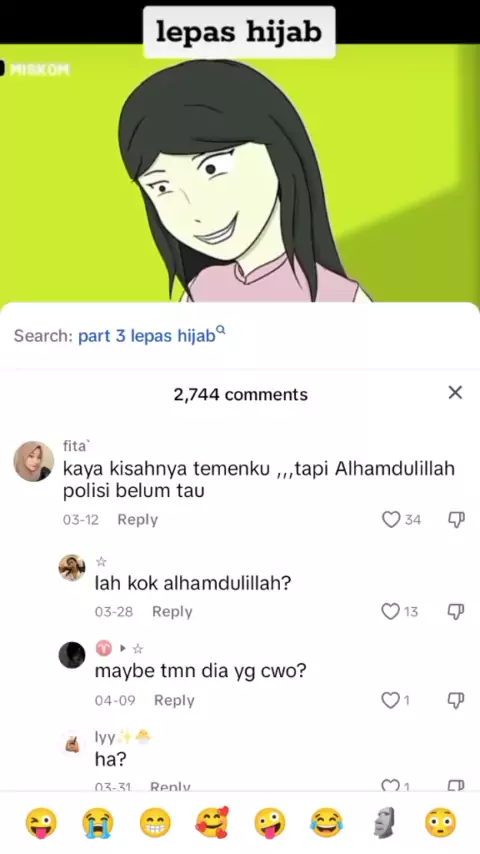Reply to the 04-09 comment

coord(174,700)
